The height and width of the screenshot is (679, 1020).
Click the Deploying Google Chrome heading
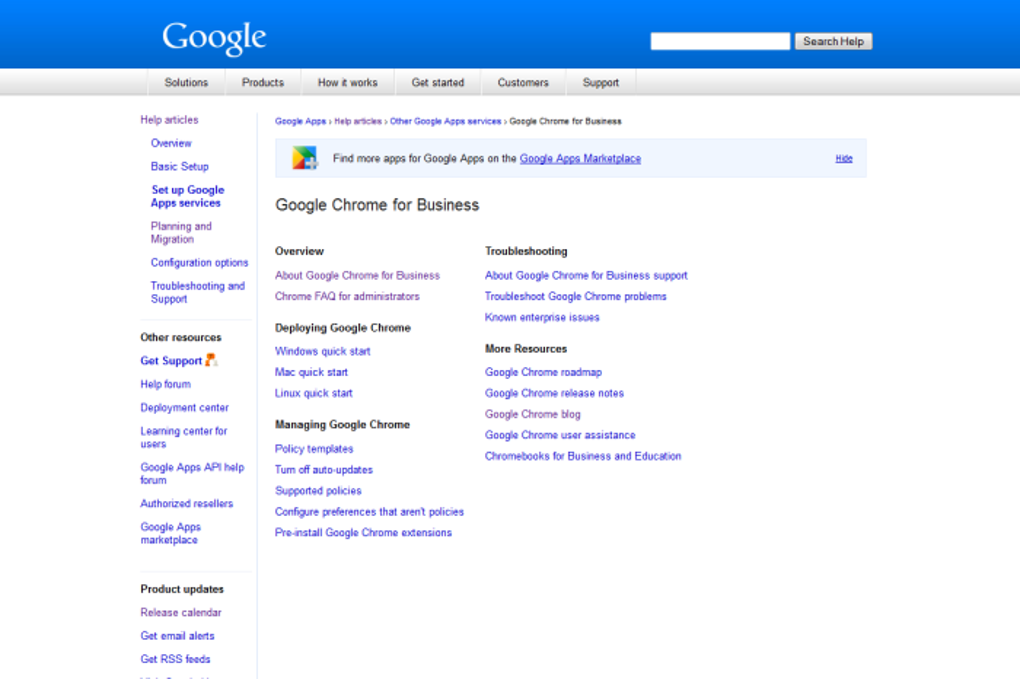pos(343,328)
